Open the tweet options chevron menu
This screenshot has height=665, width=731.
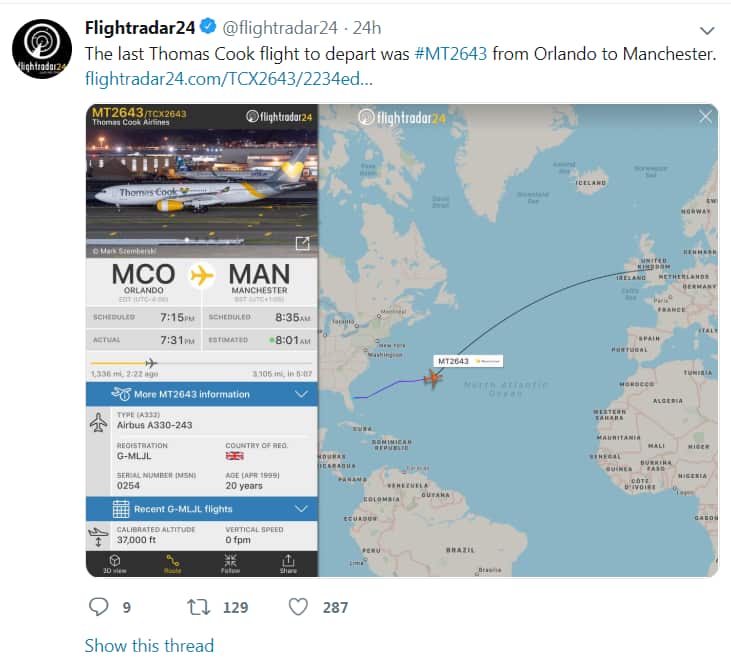(707, 30)
